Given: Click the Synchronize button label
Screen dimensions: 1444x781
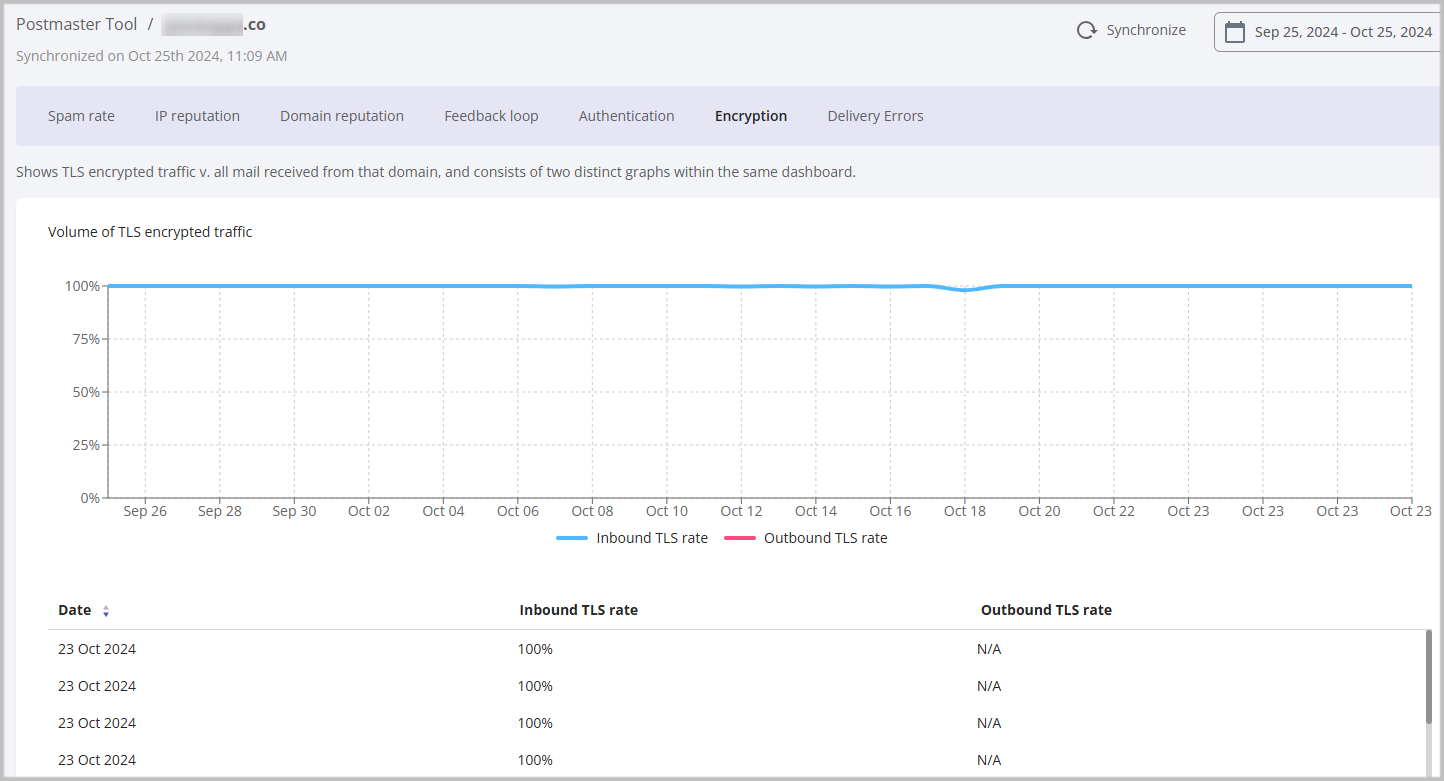Looking at the screenshot, I should (x=1146, y=31).
